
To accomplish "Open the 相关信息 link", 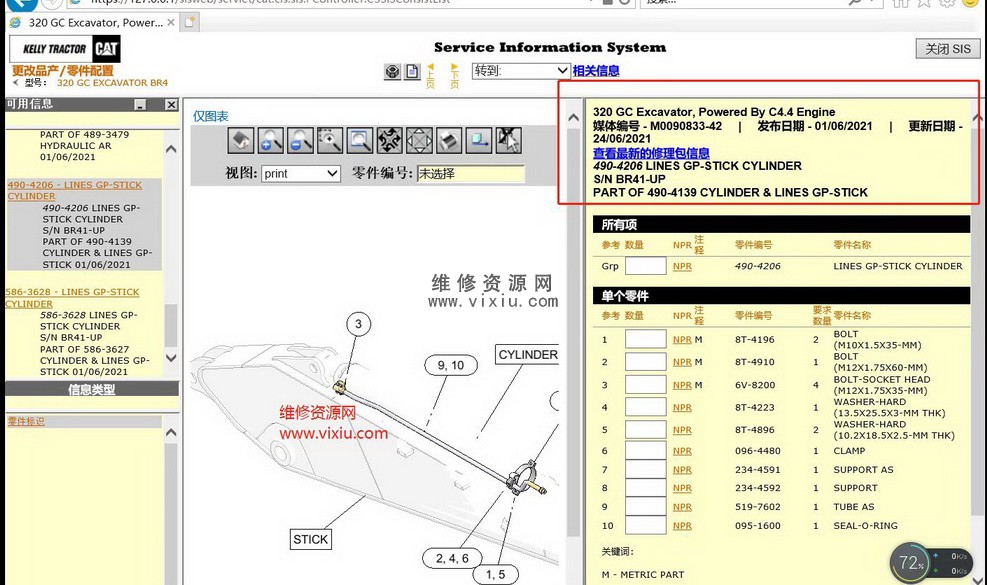I will (x=596, y=71).
